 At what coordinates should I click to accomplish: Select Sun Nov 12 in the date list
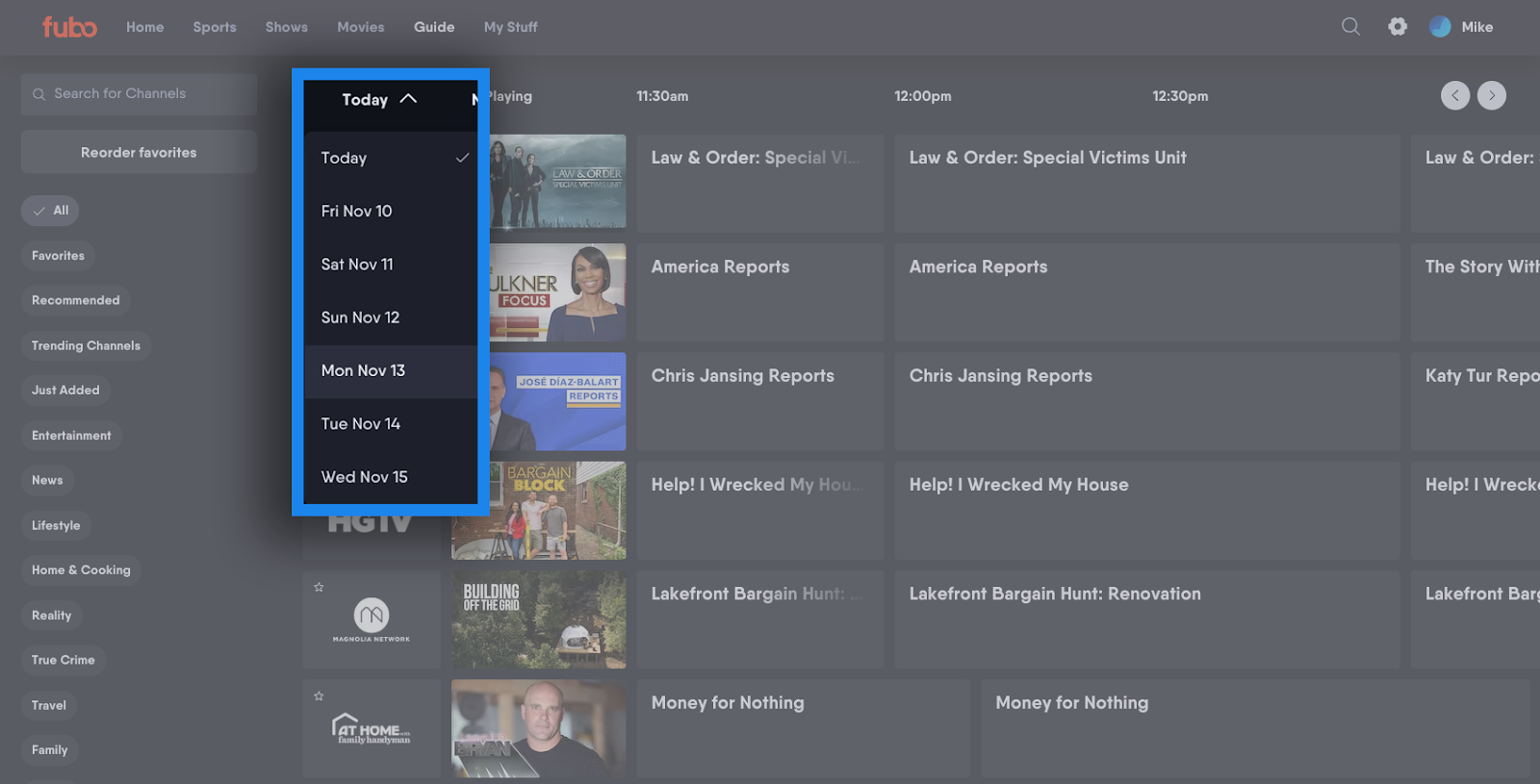pyautogui.click(x=391, y=317)
